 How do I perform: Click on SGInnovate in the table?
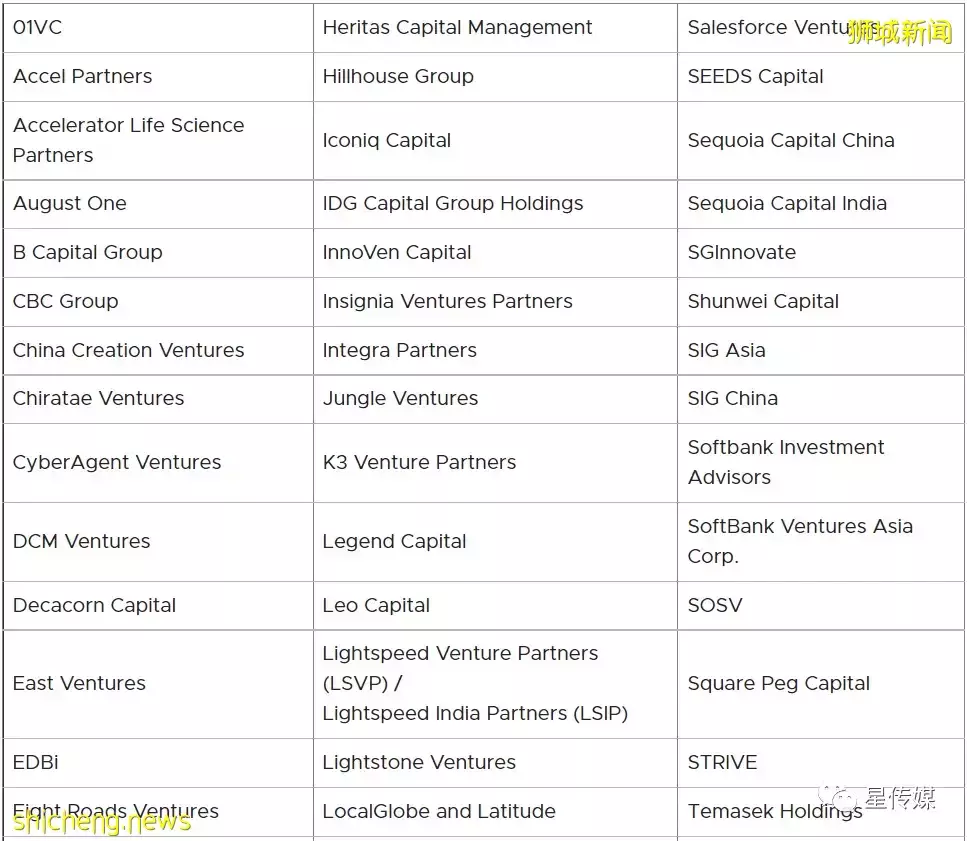coord(741,253)
